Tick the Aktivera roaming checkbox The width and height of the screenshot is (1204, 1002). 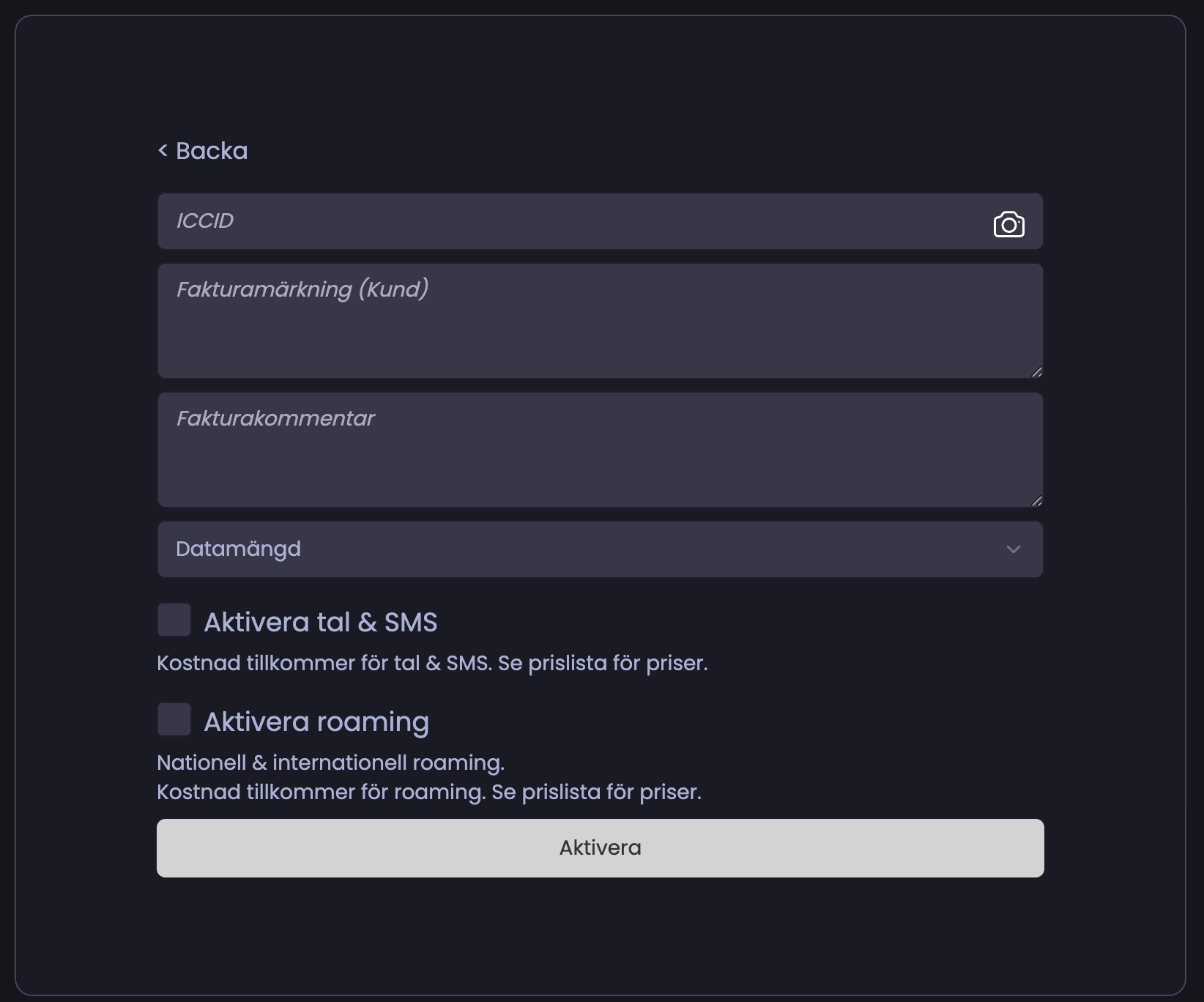(174, 720)
